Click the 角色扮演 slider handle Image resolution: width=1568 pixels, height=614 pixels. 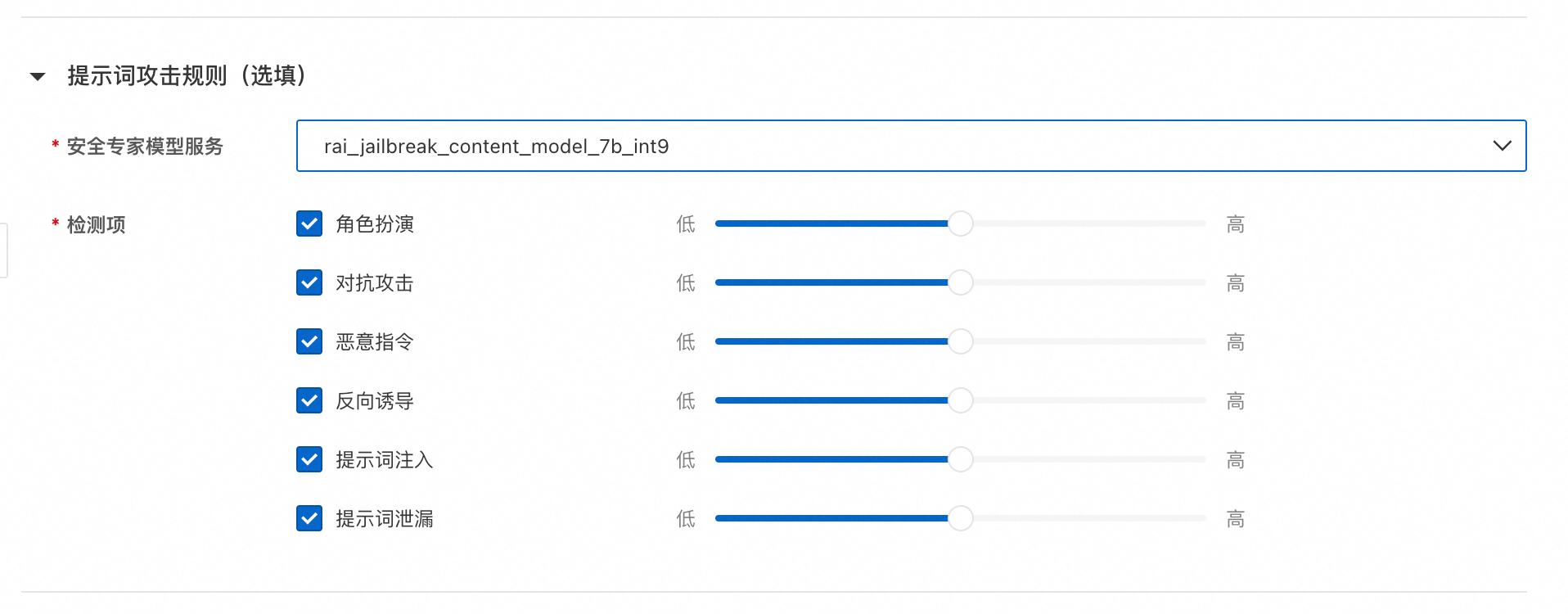click(960, 223)
